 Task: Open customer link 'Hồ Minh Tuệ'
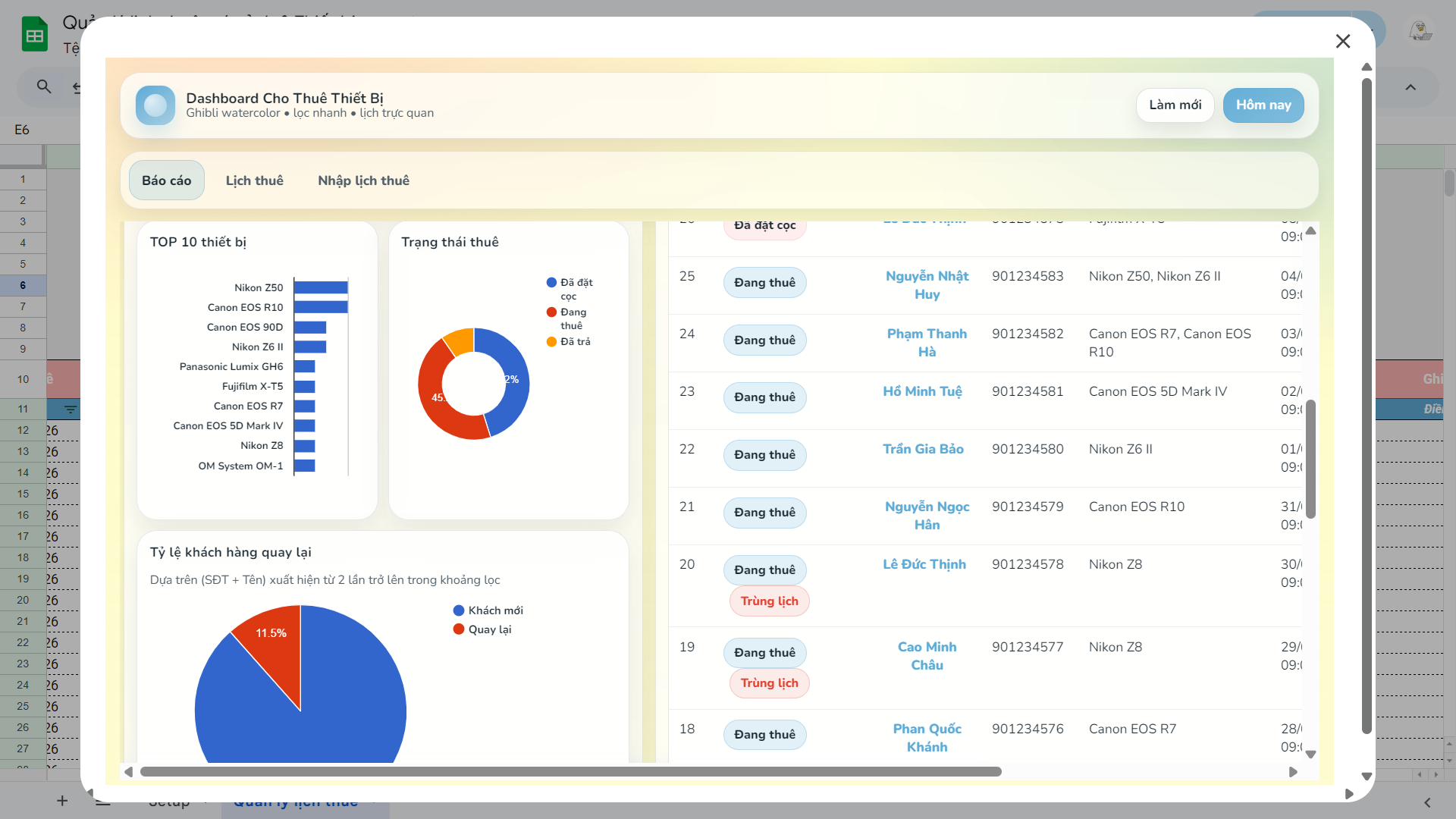point(922,391)
